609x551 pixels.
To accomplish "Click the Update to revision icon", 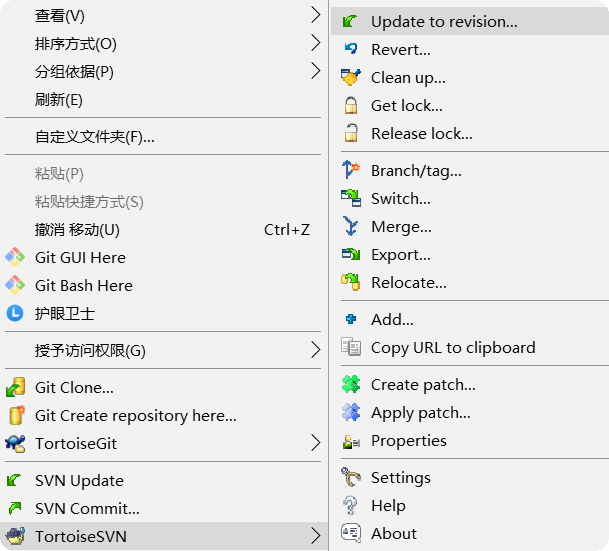I will coord(350,21).
